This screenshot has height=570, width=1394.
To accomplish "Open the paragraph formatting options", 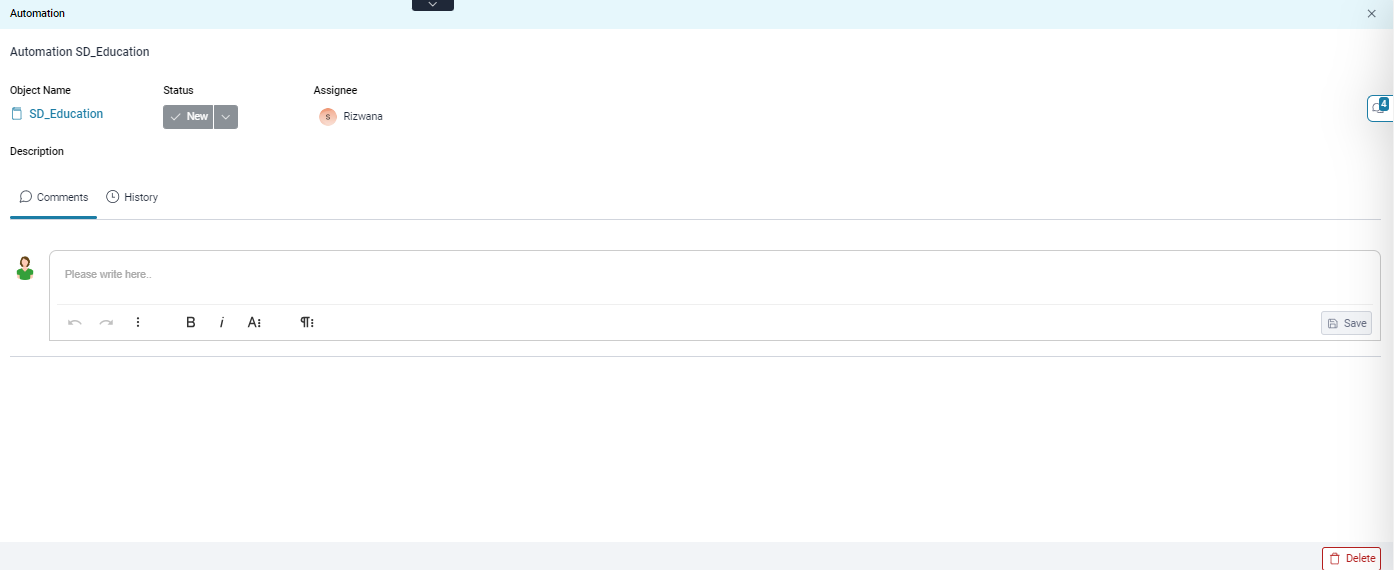I will pyautogui.click(x=307, y=323).
